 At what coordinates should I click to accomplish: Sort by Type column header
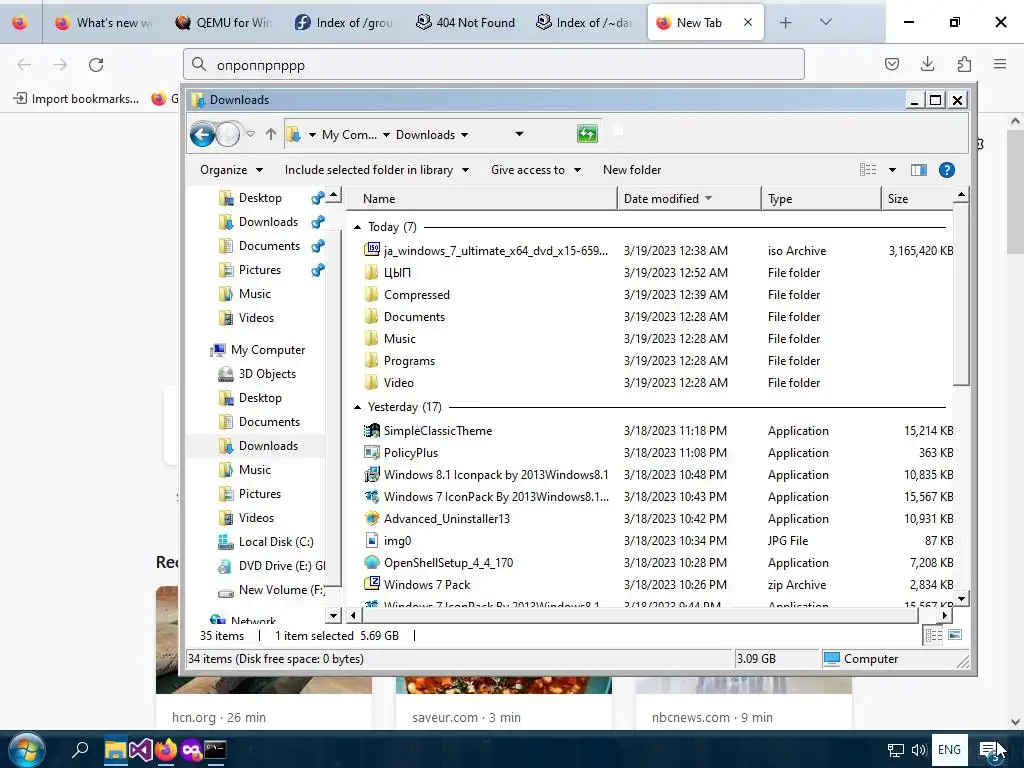821,199
